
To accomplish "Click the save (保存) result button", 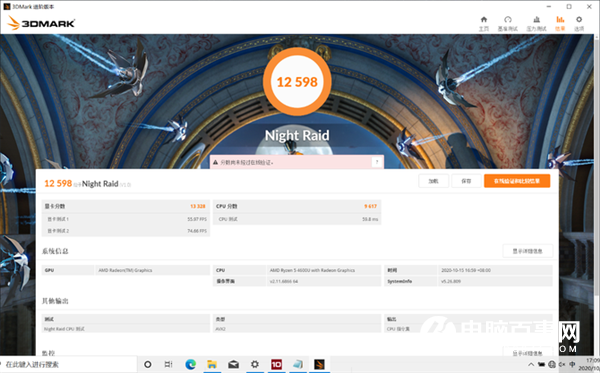I will pyautogui.click(x=466, y=181).
